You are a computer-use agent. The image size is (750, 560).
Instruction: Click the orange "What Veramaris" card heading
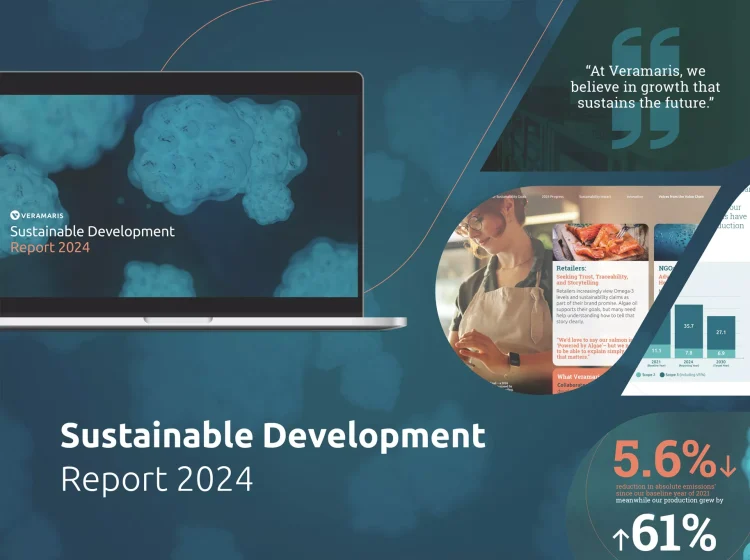point(578,377)
